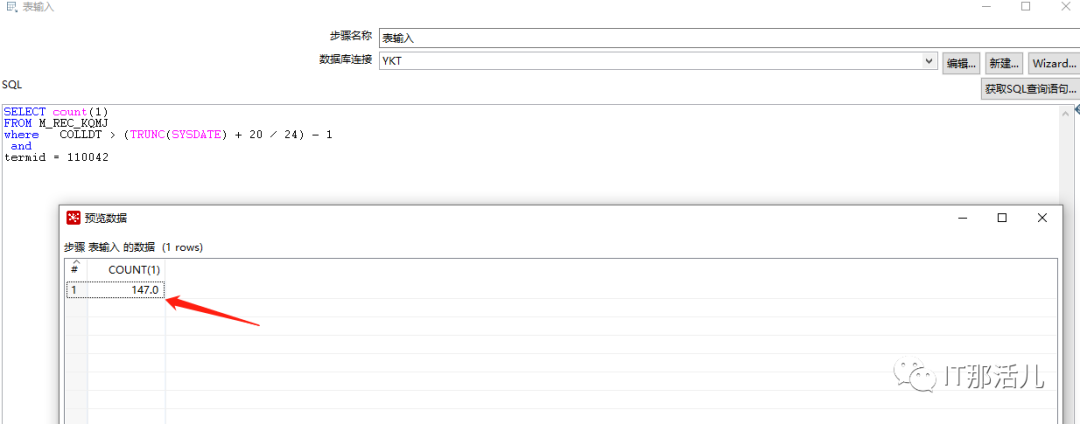This screenshot has height=424, width=1080.
Task: Click the # column header sort arrow
Action: [x=76, y=262]
